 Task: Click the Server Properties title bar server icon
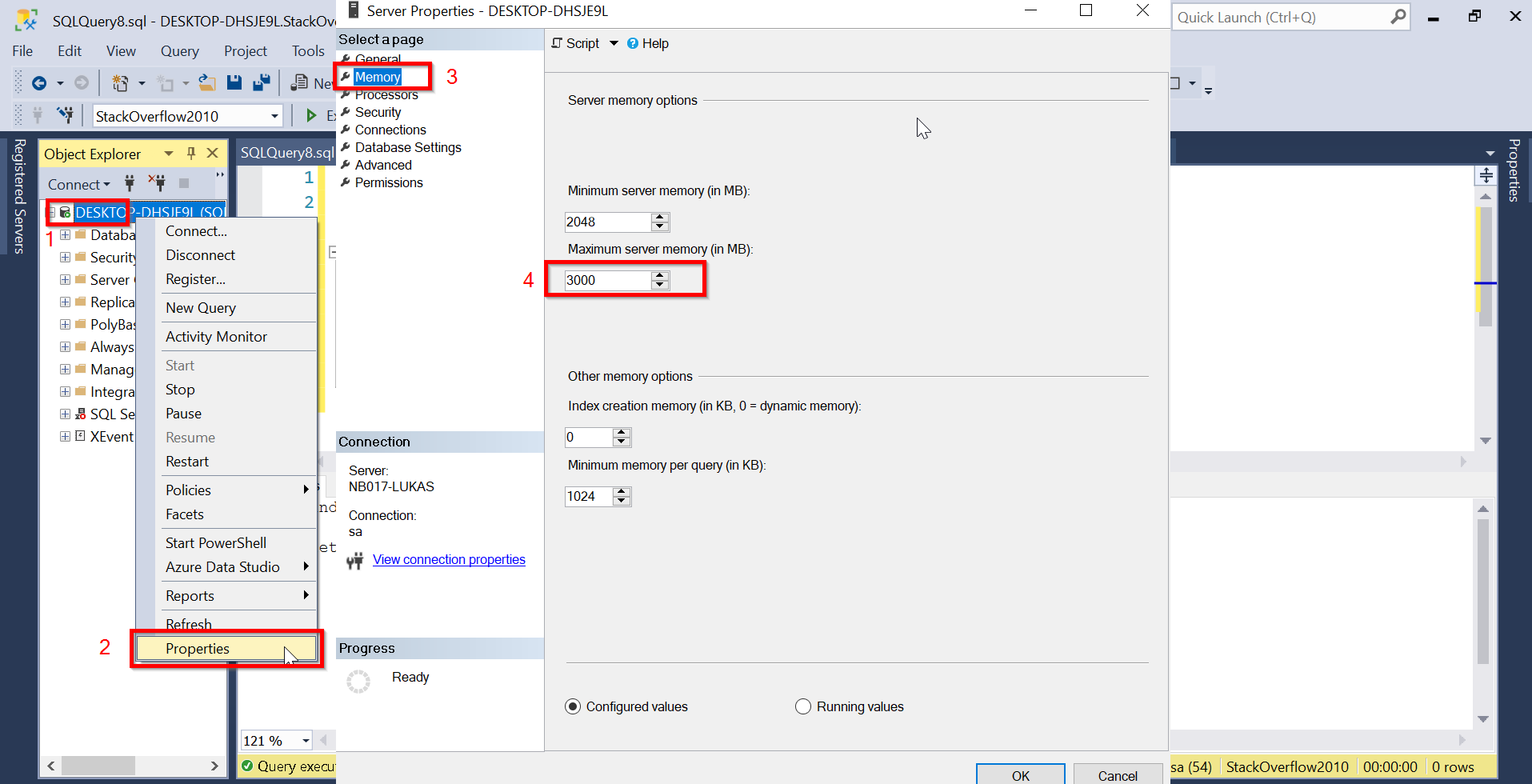[353, 10]
